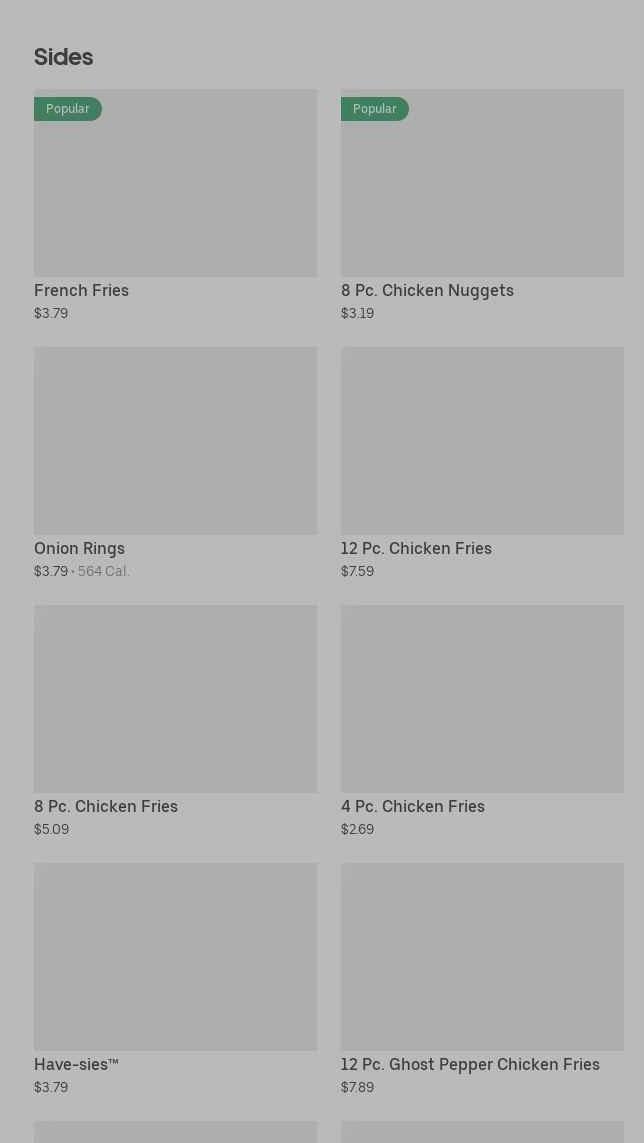644x1143 pixels.
Task: Choose the 4 Pc. Chicken Fries title
Action: click(412, 806)
